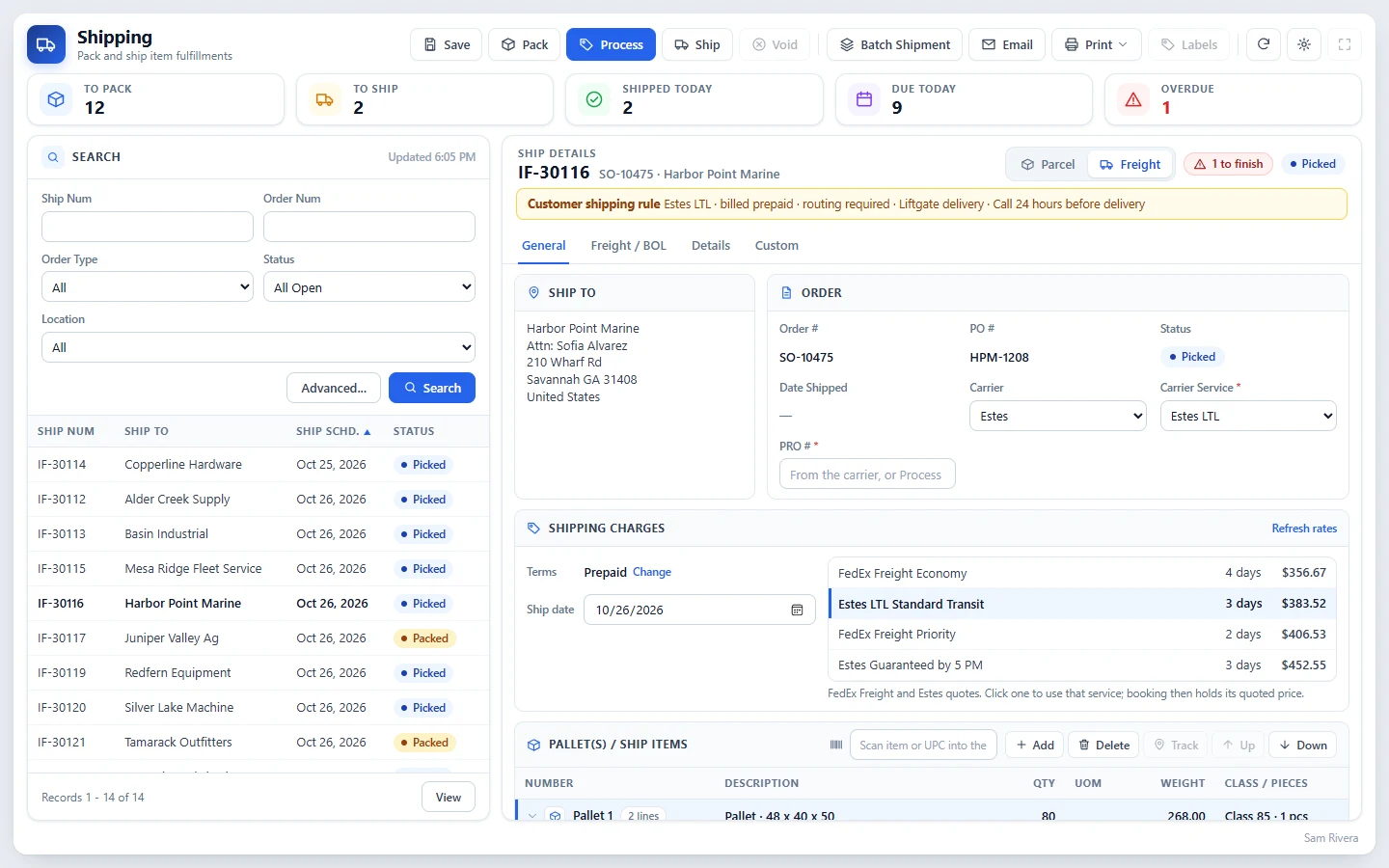Click the To Pack box icon

(x=57, y=99)
